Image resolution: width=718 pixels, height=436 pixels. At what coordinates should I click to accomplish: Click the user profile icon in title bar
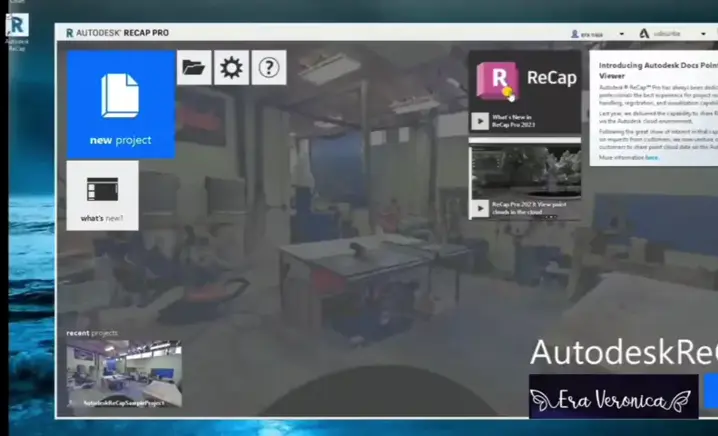[574, 33]
